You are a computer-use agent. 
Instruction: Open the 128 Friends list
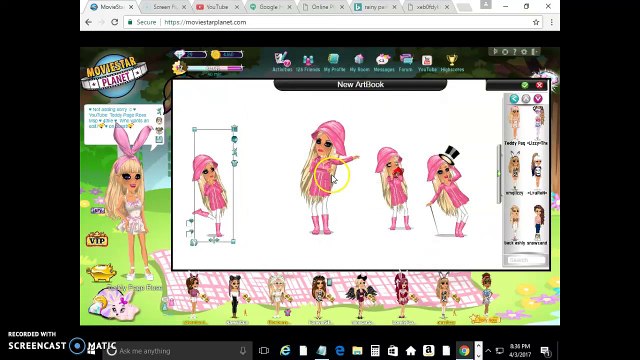tap(308, 63)
